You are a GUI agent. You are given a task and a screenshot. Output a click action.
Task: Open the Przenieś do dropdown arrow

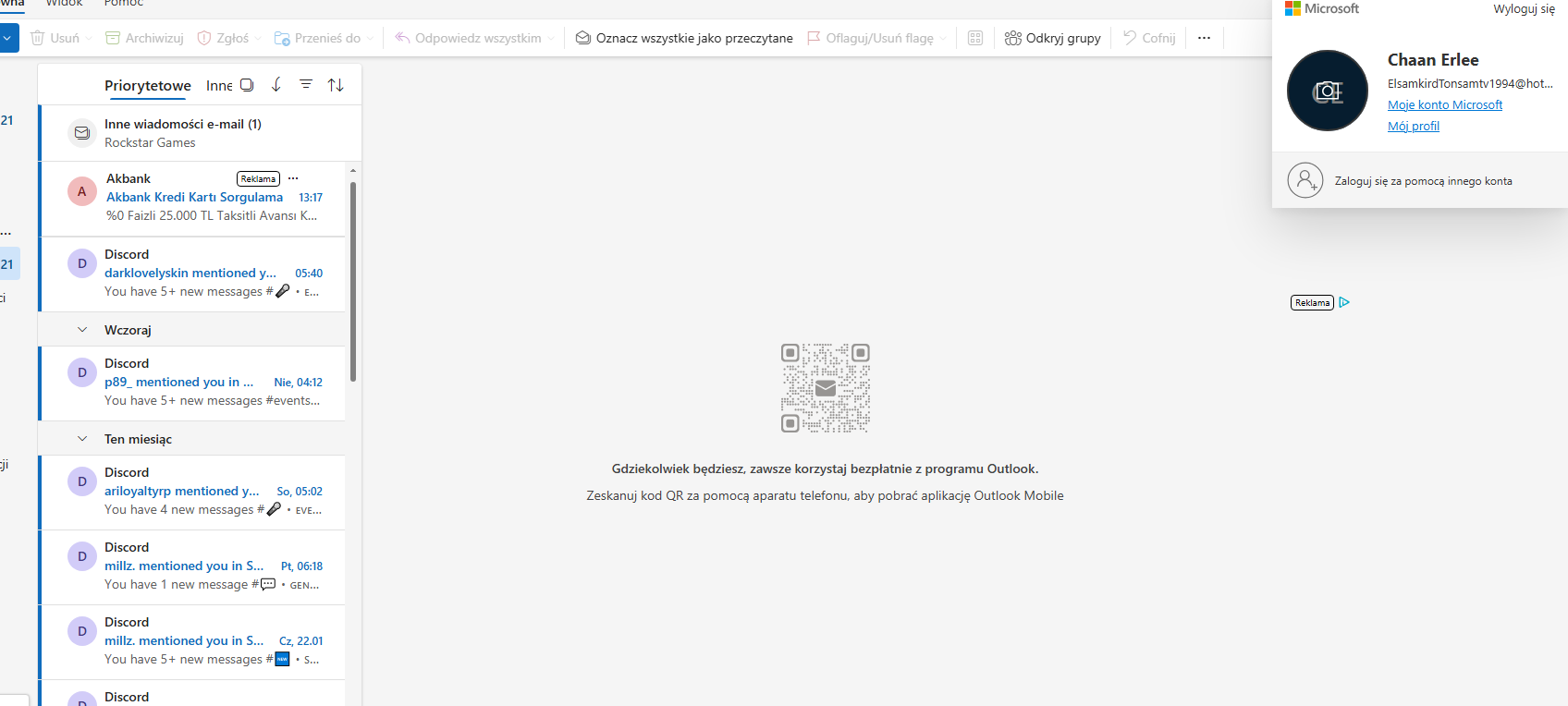tap(370, 39)
